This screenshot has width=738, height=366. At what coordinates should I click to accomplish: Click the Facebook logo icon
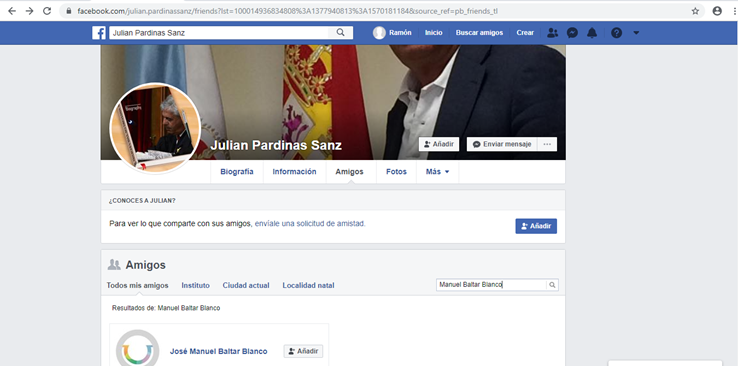point(99,33)
